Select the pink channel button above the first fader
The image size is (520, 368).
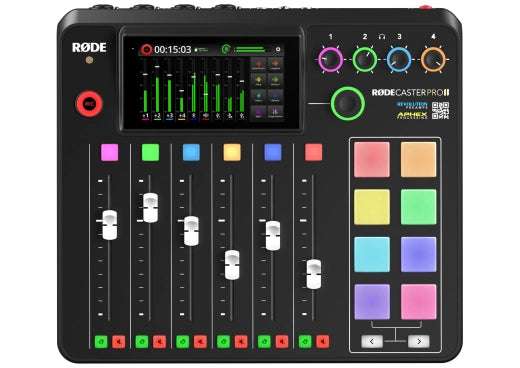point(110,153)
